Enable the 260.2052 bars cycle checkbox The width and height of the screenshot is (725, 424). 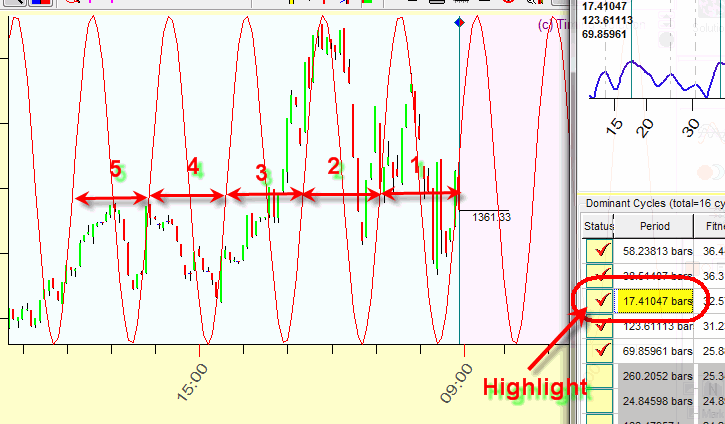(x=598, y=377)
